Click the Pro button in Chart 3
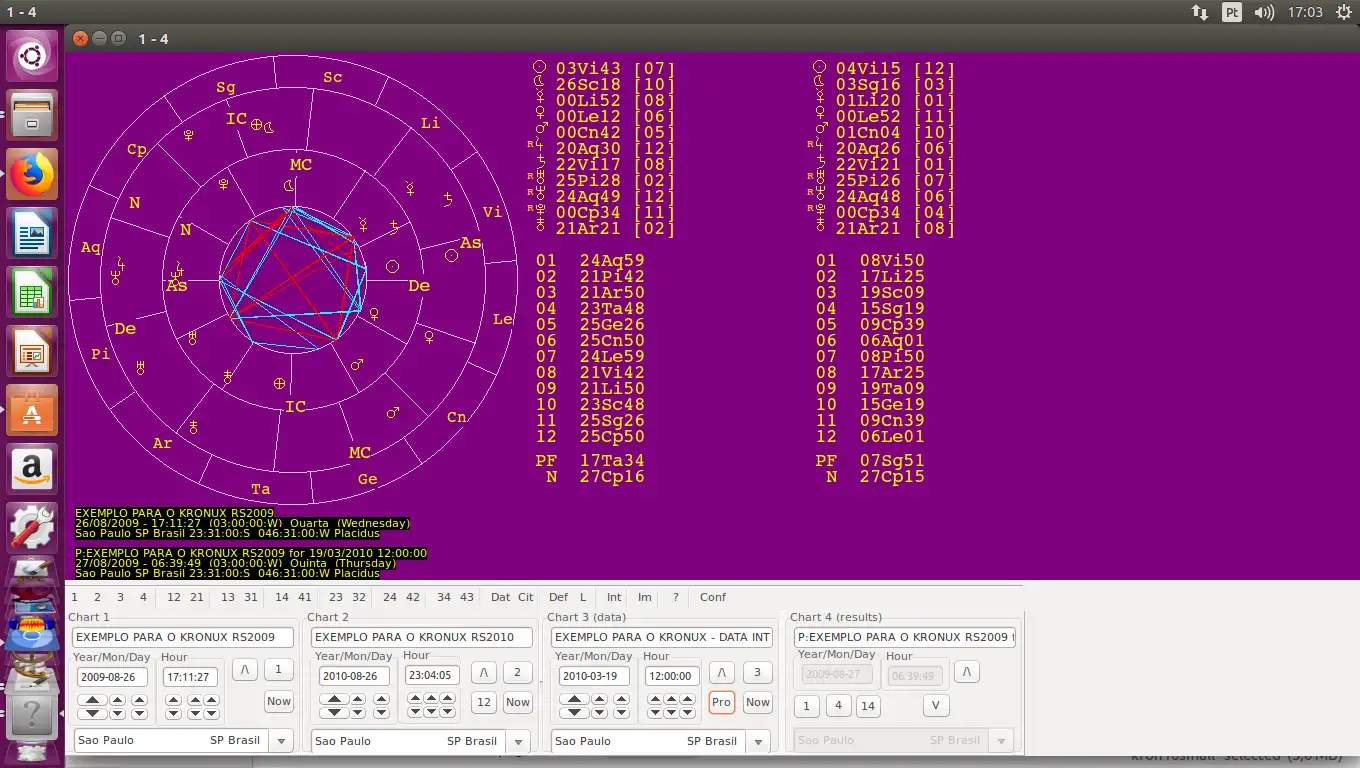The height and width of the screenshot is (768, 1360). coord(722,702)
